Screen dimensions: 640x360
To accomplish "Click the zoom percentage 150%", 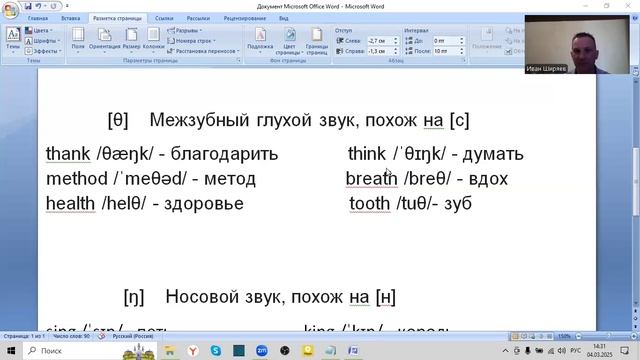I will click(564, 336).
